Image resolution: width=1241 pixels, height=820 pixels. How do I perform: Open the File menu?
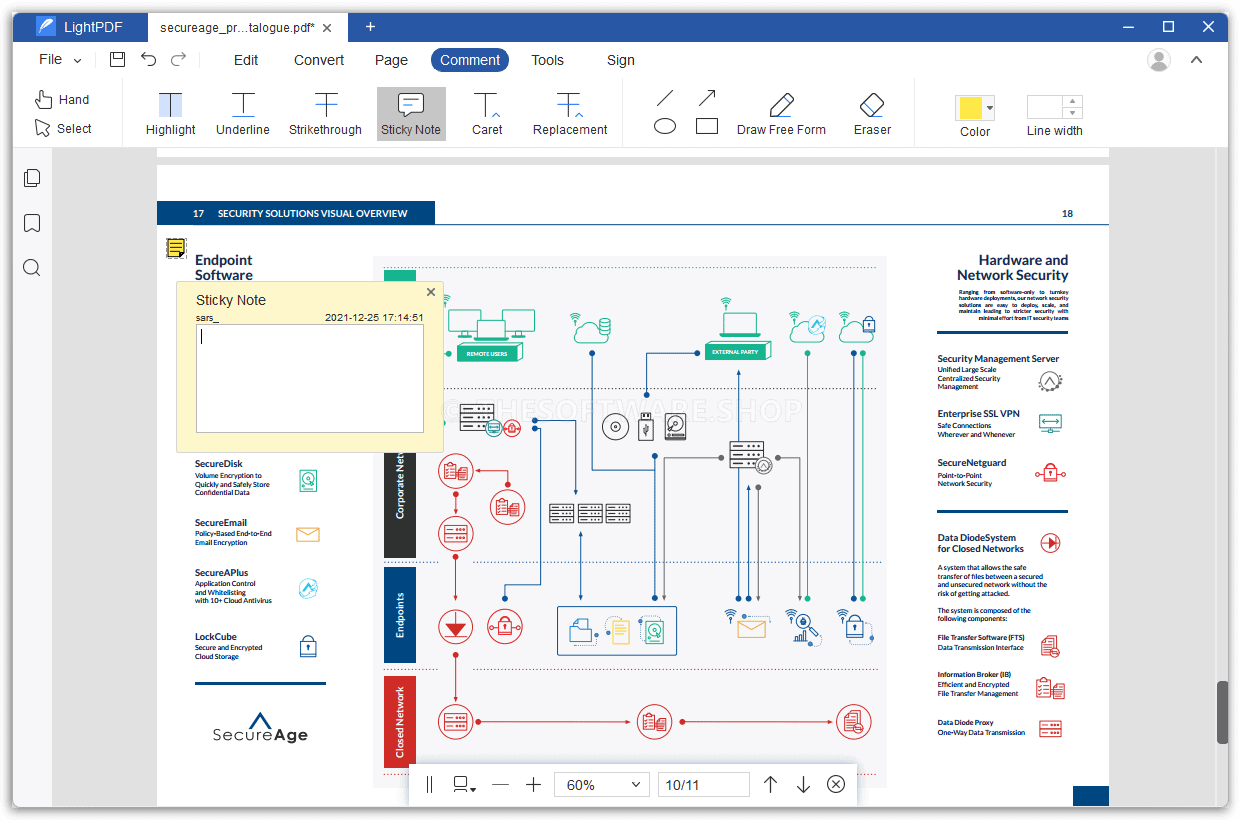click(x=60, y=60)
